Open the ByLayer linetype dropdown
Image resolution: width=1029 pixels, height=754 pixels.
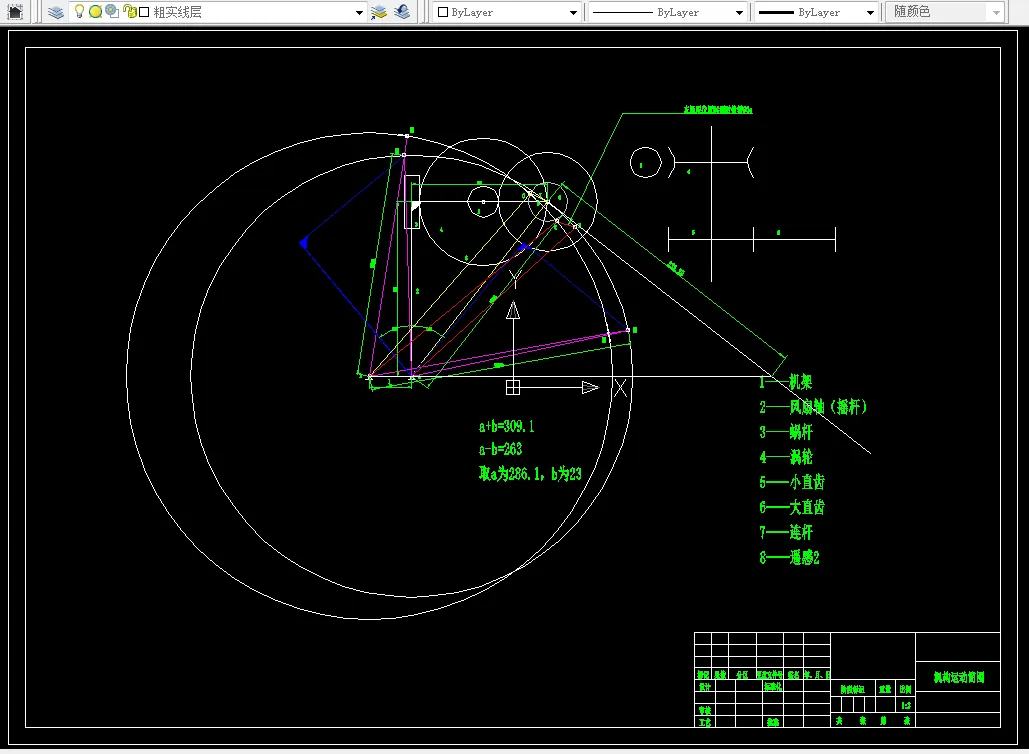click(x=739, y=12)
